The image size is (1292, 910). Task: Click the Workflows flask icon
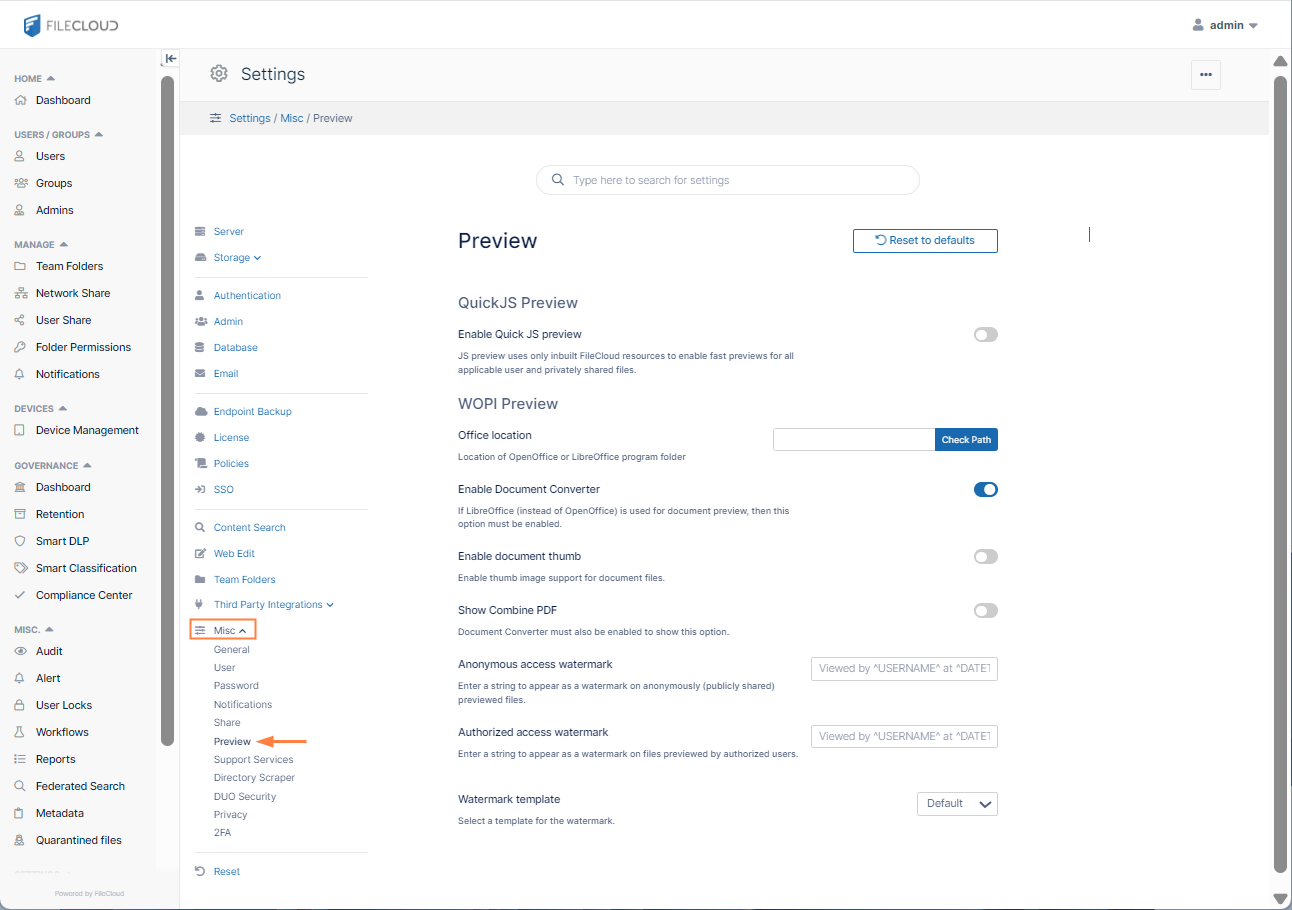pyautogui.click(x=20, y=732)
